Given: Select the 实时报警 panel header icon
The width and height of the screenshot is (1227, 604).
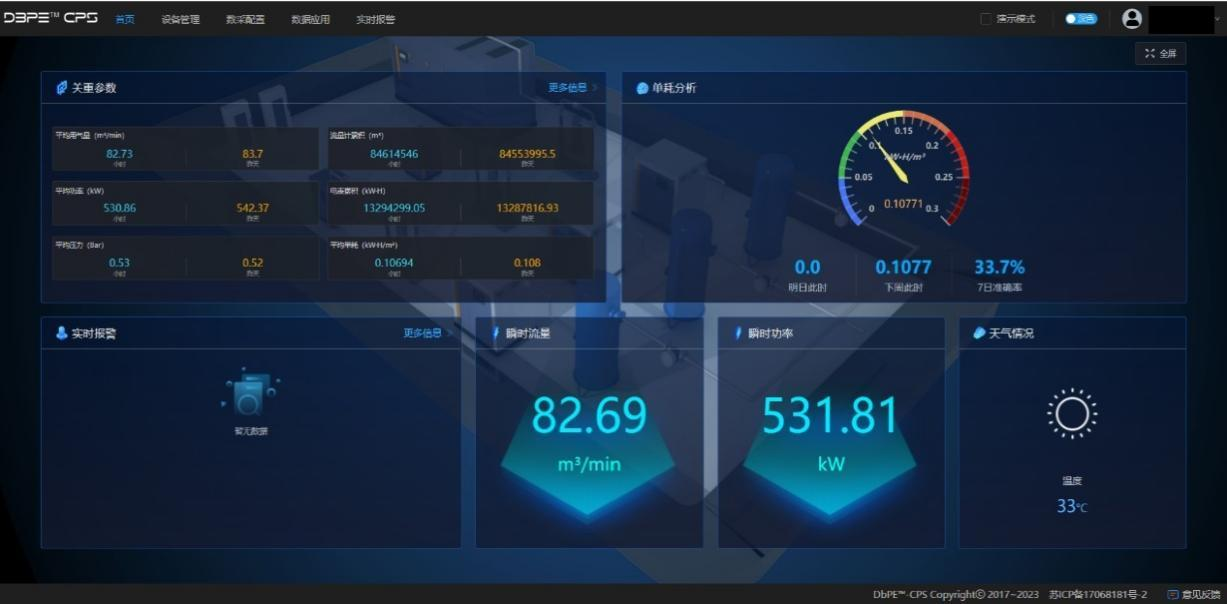Looking at the screenshot, I should point(61,334).
